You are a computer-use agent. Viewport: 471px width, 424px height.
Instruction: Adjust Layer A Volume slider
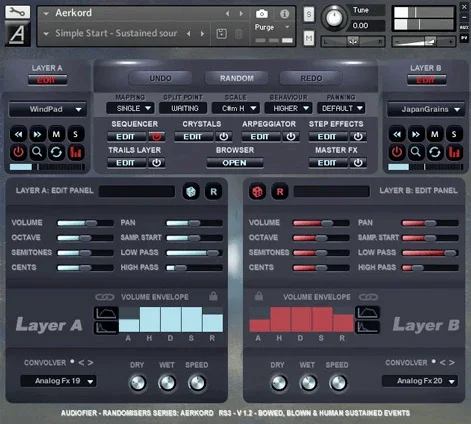[85, 223]
